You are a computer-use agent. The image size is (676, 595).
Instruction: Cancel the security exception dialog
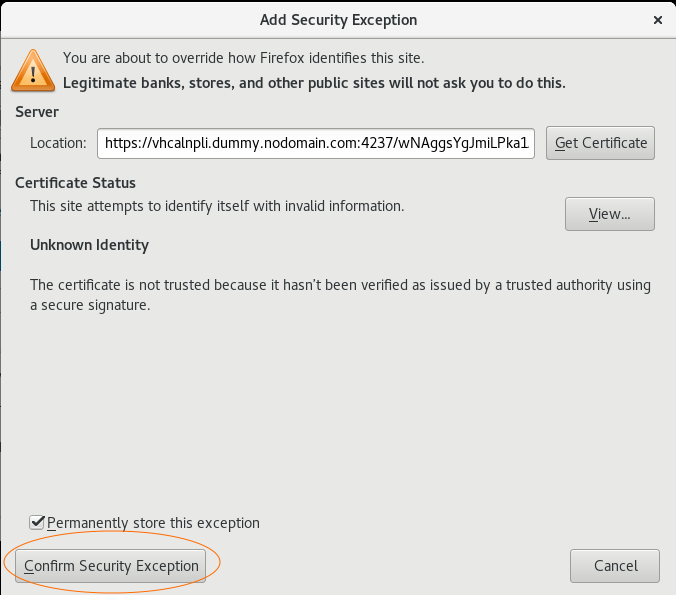pyautogui.click(x=615, y=566)
